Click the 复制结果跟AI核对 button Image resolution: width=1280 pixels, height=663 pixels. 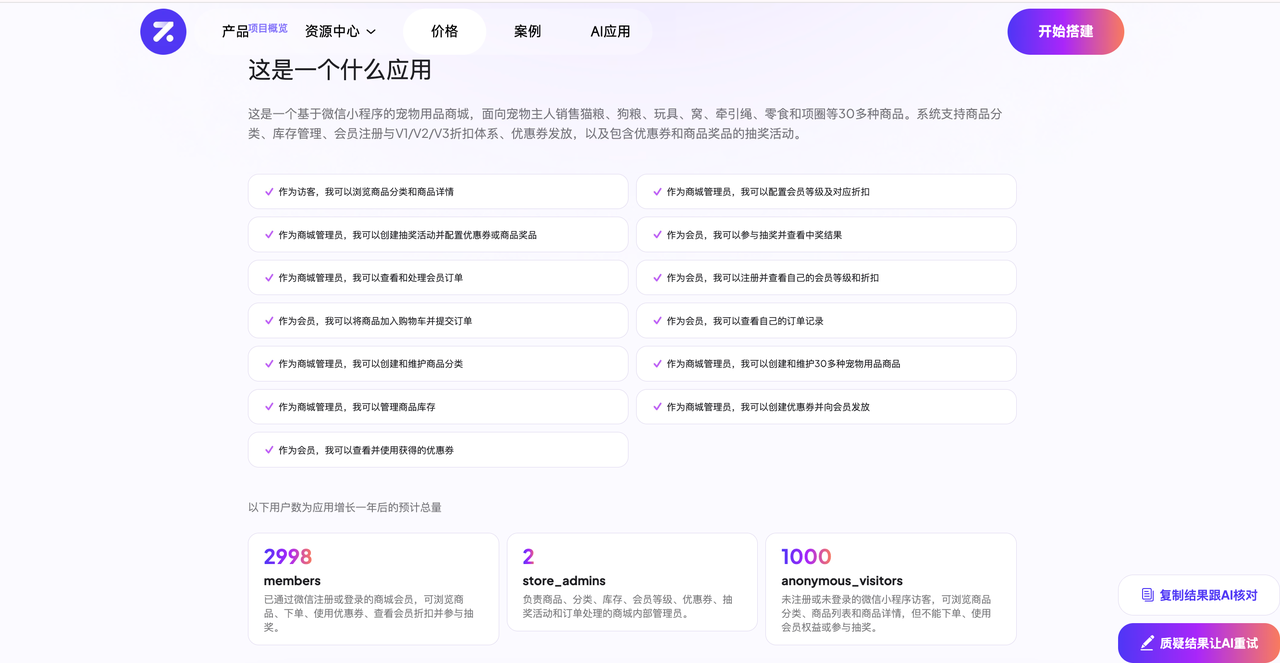pyautogui.click(x=1198, y=595)
